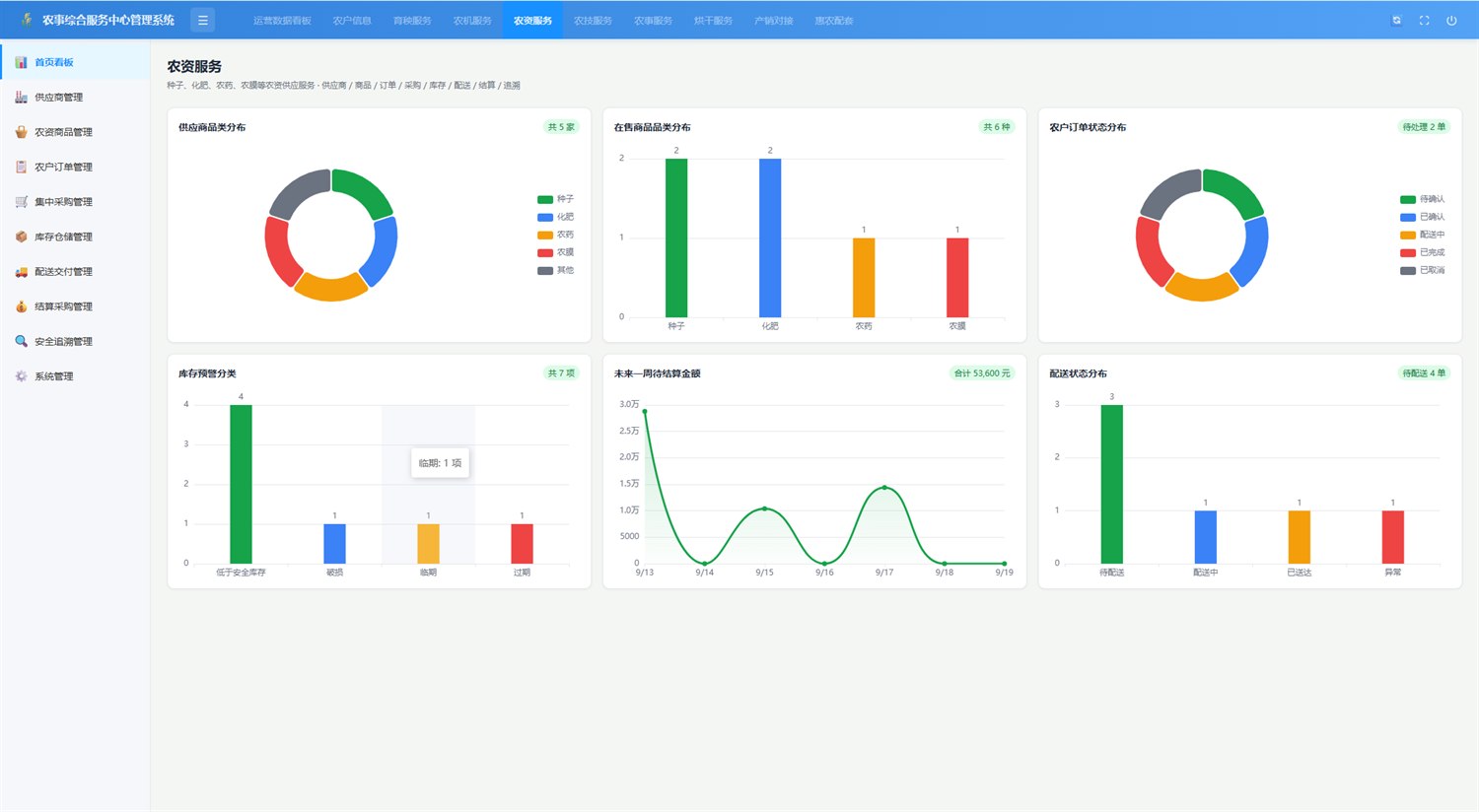Toggle the 种子 legend entry in 供应商品类分布
Image resolution: width=1479 pixels, height=812 pixels.
555,199
